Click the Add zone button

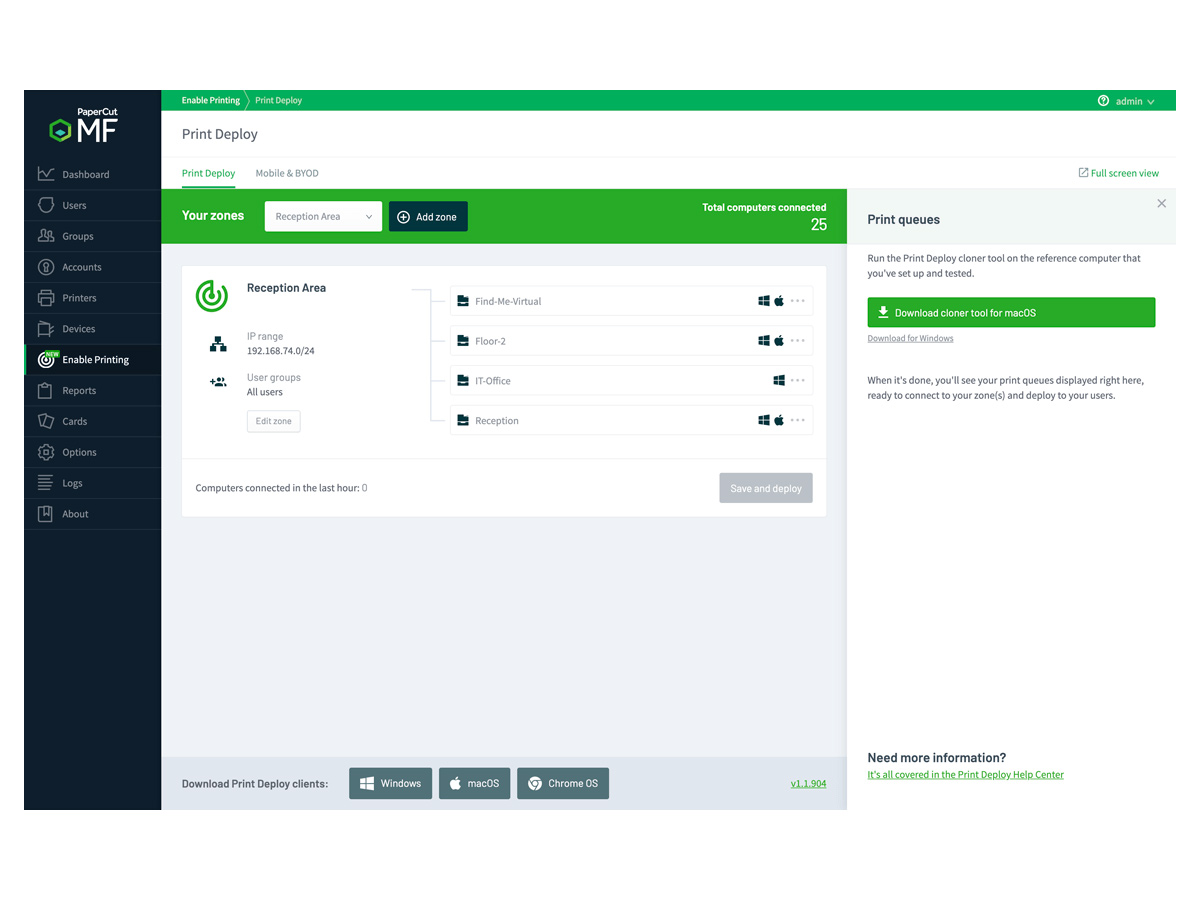pos(428,217)
